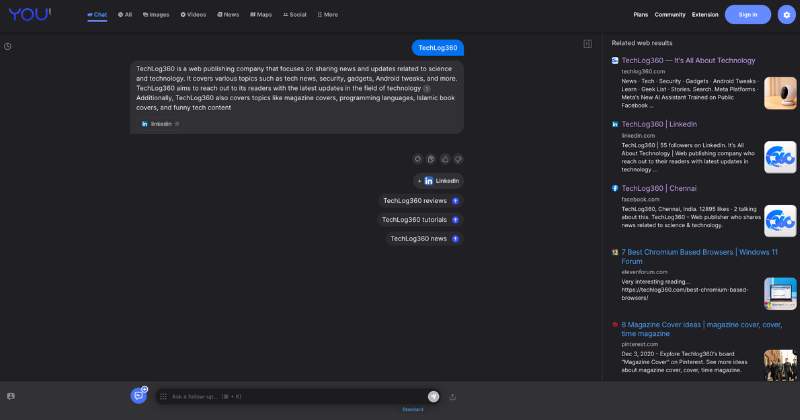Open the browser thumbnail of the elevenforum result

pyautogui.click(x=780, y=293)
